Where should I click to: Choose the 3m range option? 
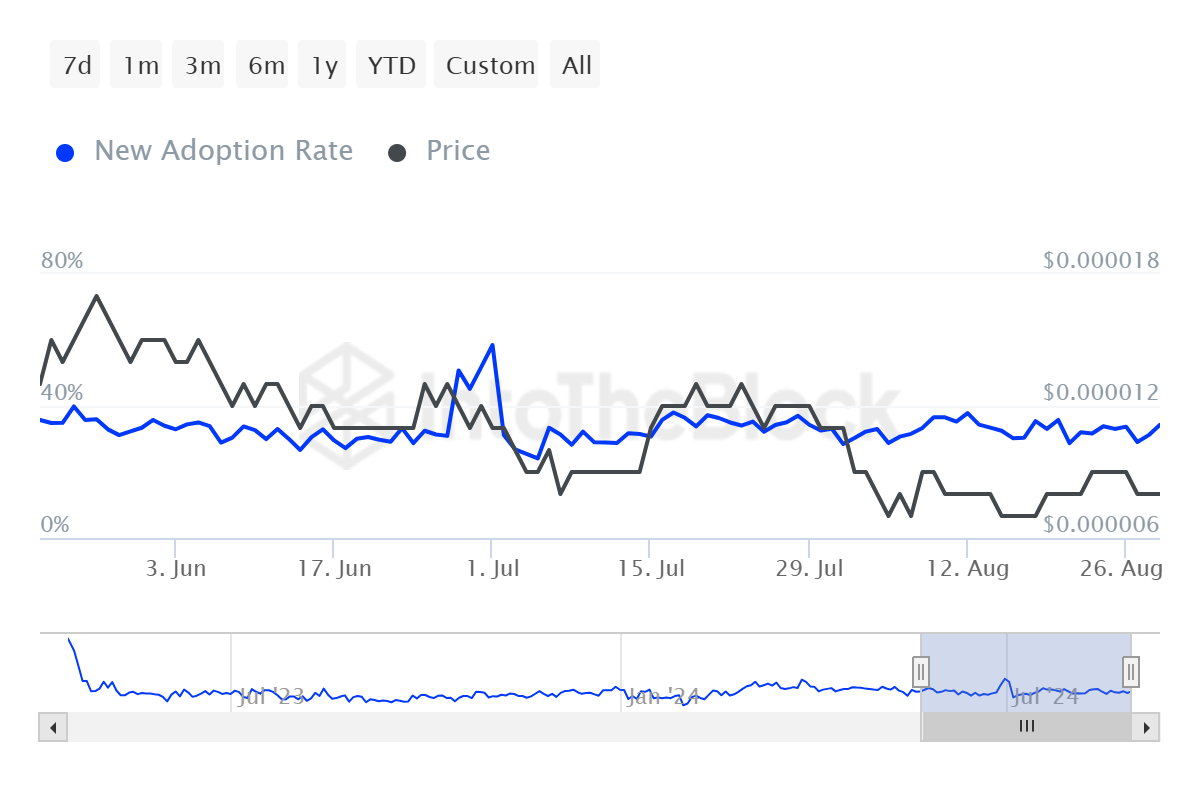[202, 65]
